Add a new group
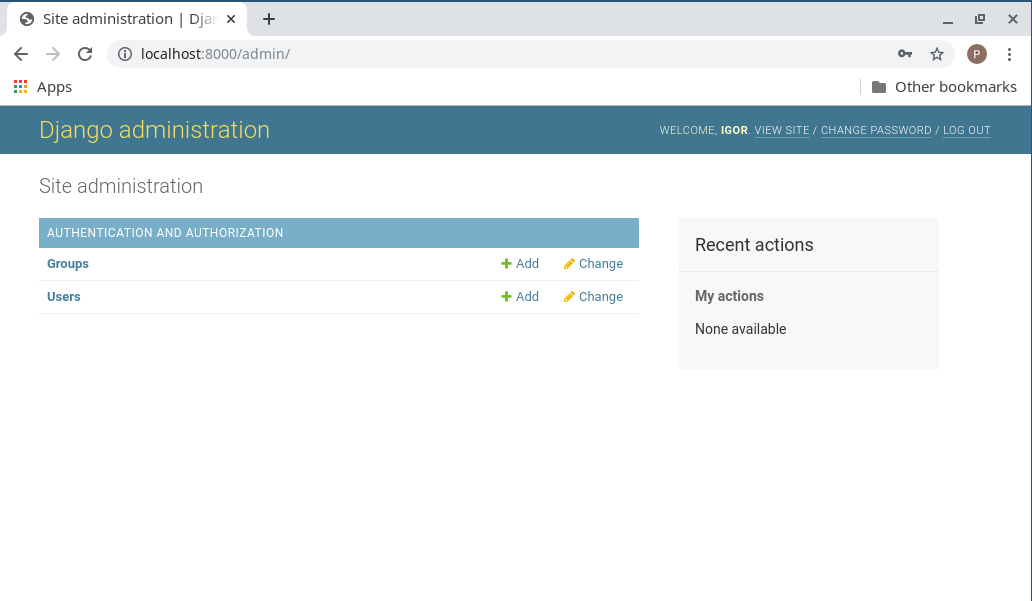The image size is (1032, 601). click(x=520, y=264)
